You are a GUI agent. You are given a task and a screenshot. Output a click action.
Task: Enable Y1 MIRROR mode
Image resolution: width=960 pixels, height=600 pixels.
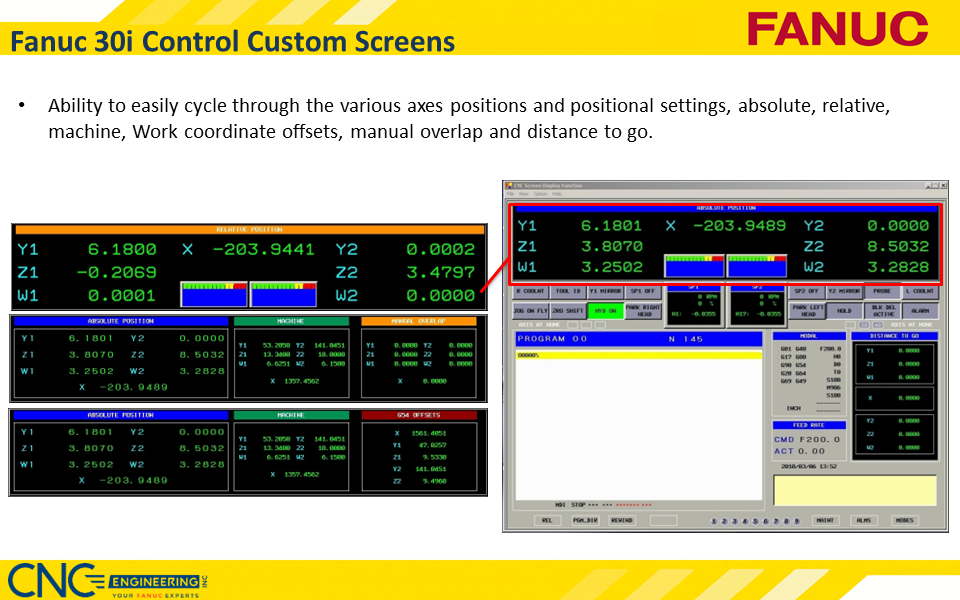click(x=605, y=293)
